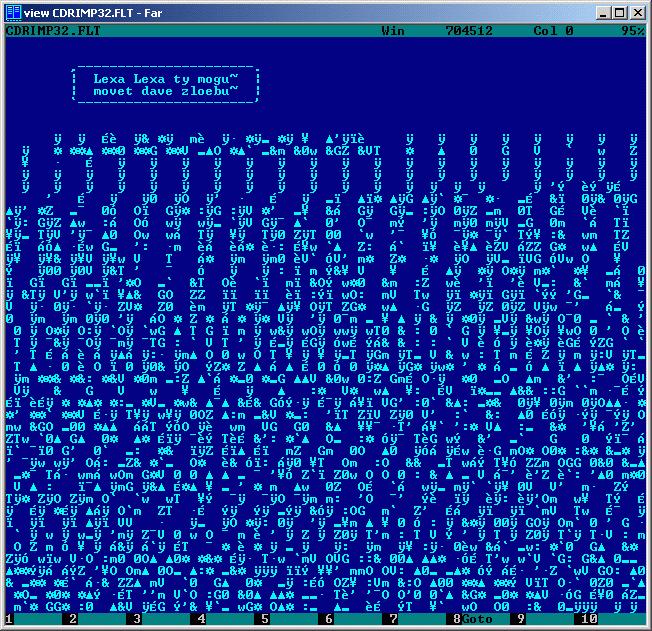Maximize the Far viewer window
The image size is (652, 631).
619,12
